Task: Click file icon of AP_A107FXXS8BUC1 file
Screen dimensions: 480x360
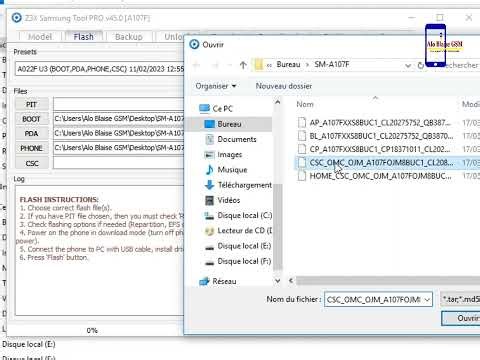Action: click(x=302, y=122)
